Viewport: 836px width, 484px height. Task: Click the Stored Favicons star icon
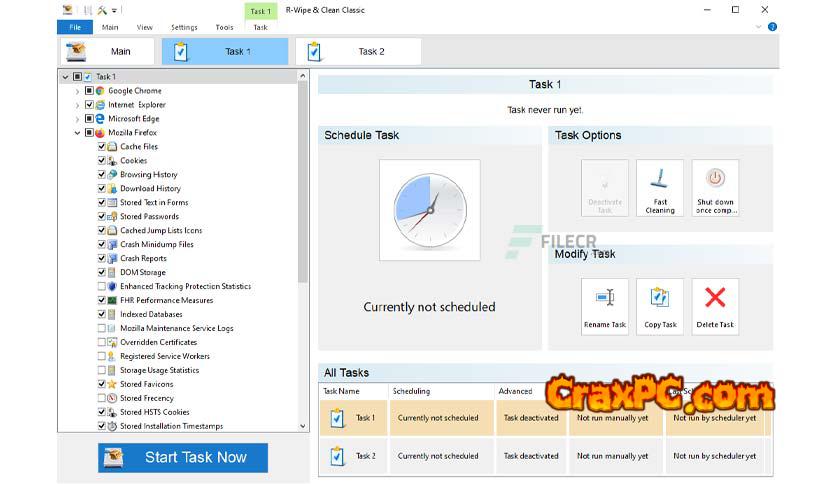(112, 384)
